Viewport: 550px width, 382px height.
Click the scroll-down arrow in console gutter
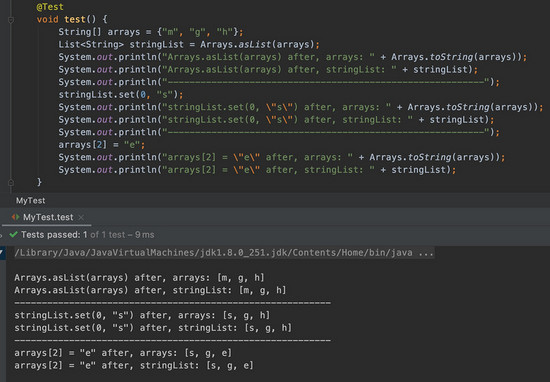point(2,253)
